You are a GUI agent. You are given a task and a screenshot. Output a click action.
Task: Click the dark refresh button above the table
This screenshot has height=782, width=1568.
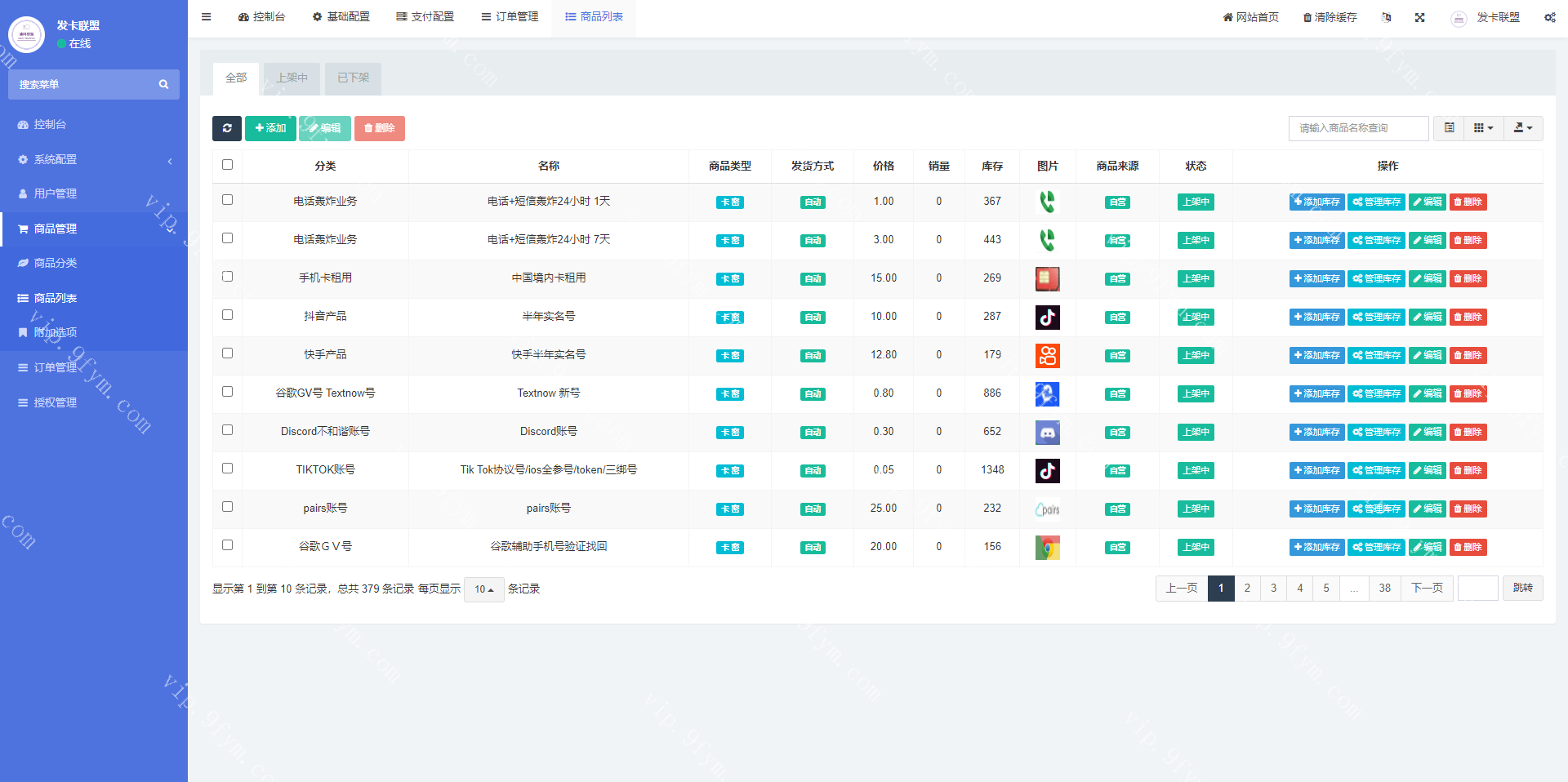pyautogui.click(x=227, y=128)
